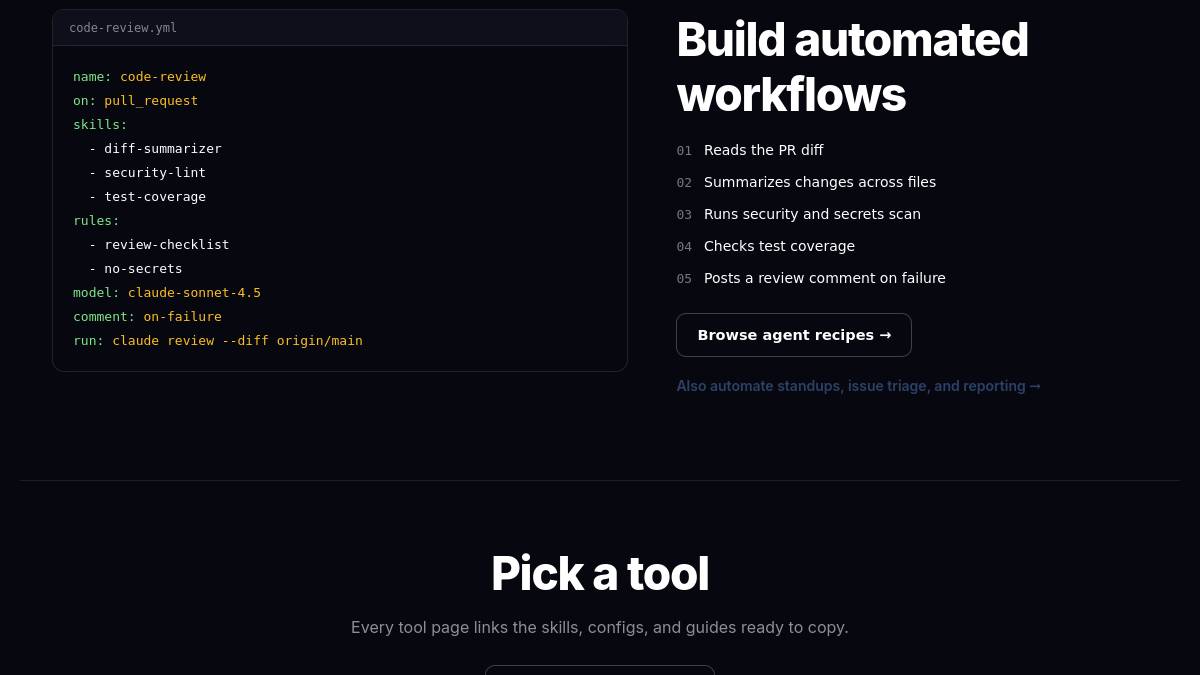Click the 'comment: on-failure' code line
This screenshot has height=675, width=1200.
pyautogui.click(x=148, y=317)
